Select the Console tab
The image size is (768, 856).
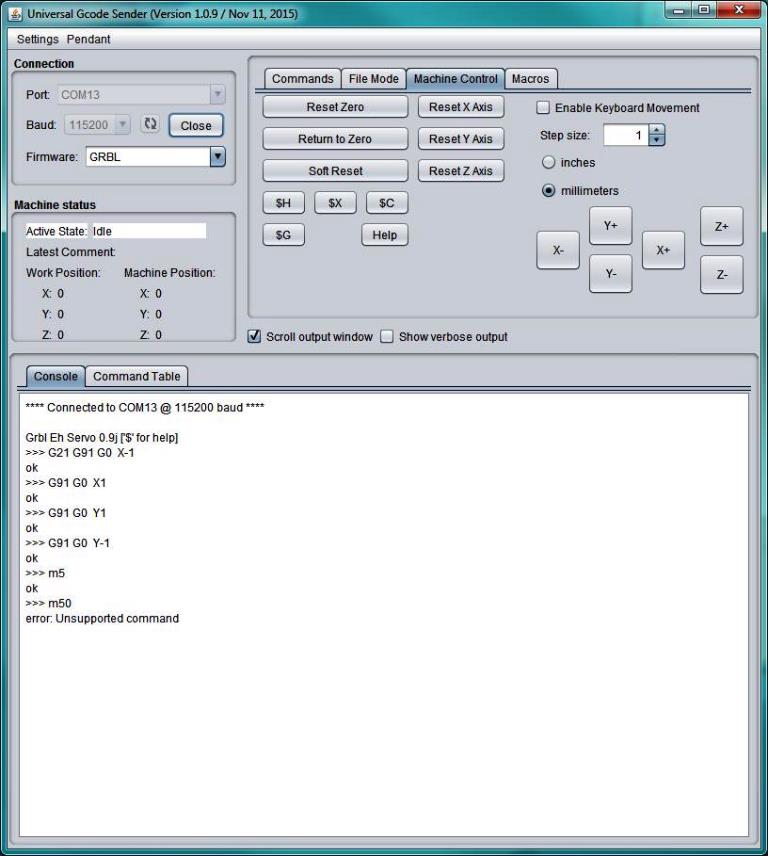pyautogui.click(x=56, y=376)
